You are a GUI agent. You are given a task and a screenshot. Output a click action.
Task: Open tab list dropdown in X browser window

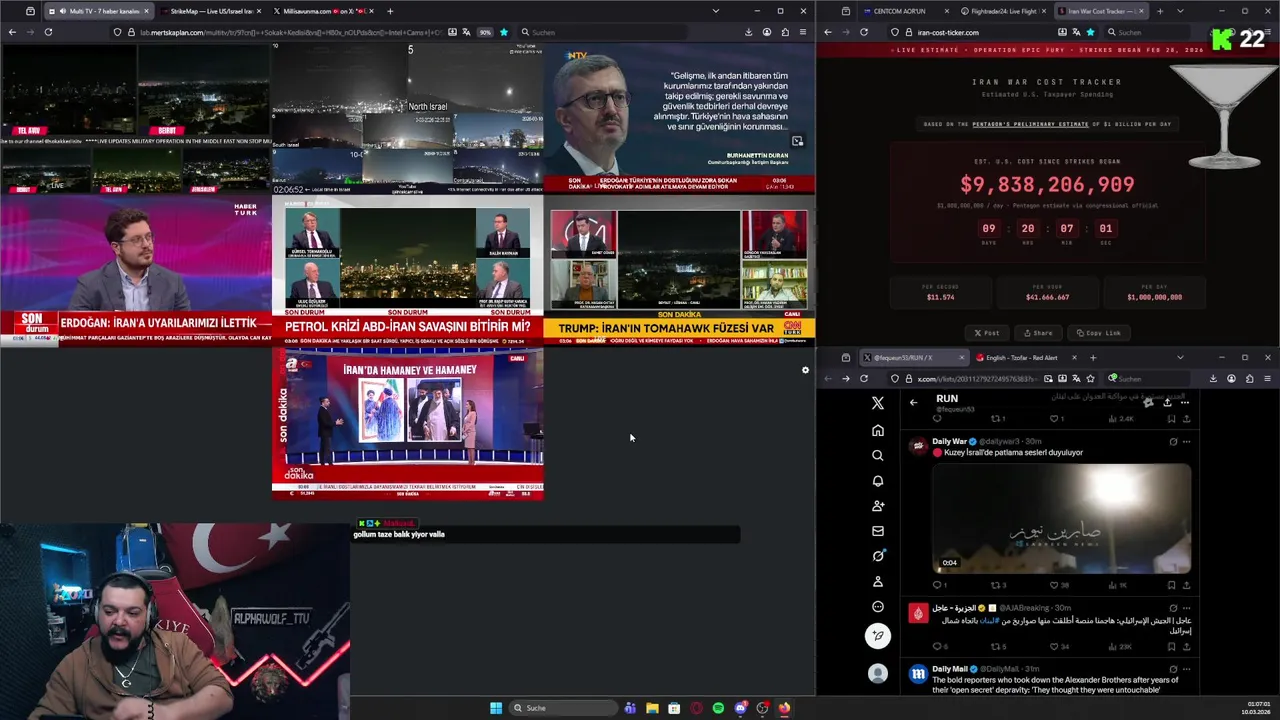[1180, 357]
